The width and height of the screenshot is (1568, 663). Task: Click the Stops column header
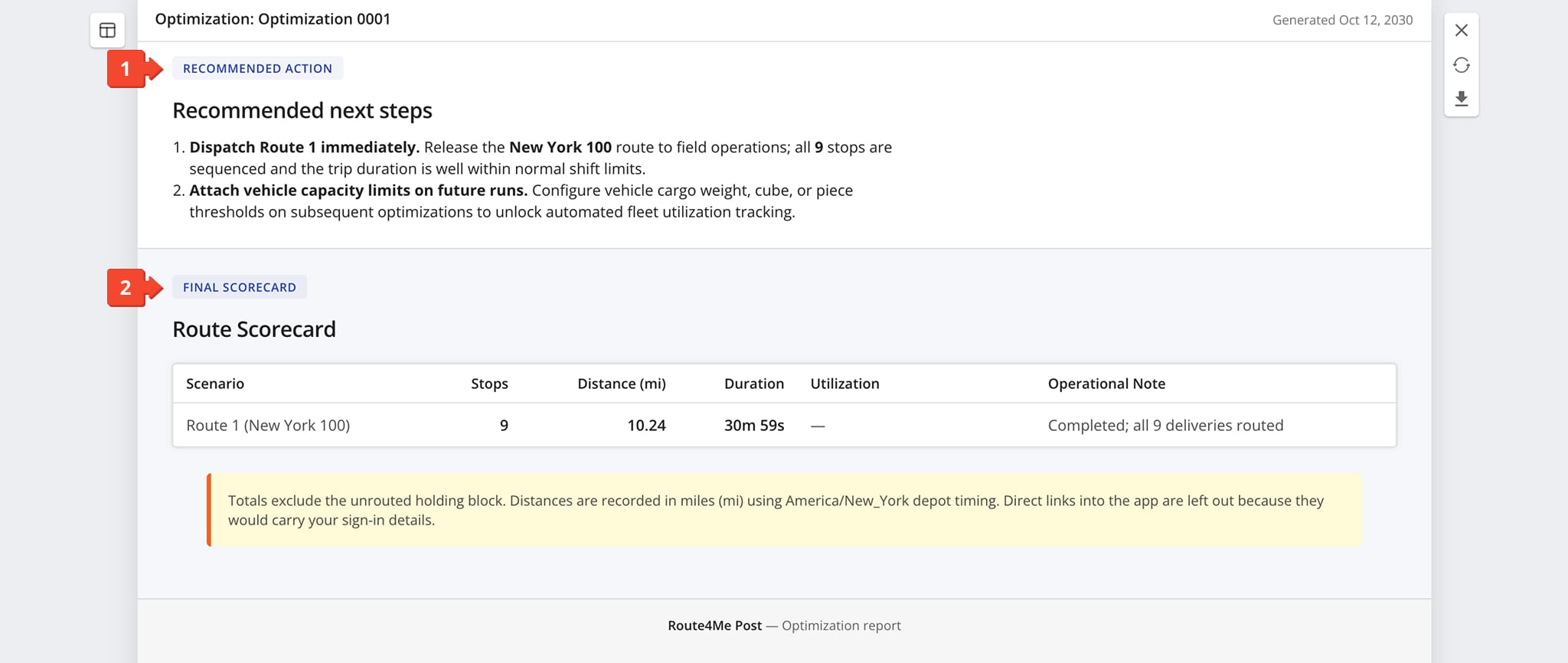pos(489,384)
